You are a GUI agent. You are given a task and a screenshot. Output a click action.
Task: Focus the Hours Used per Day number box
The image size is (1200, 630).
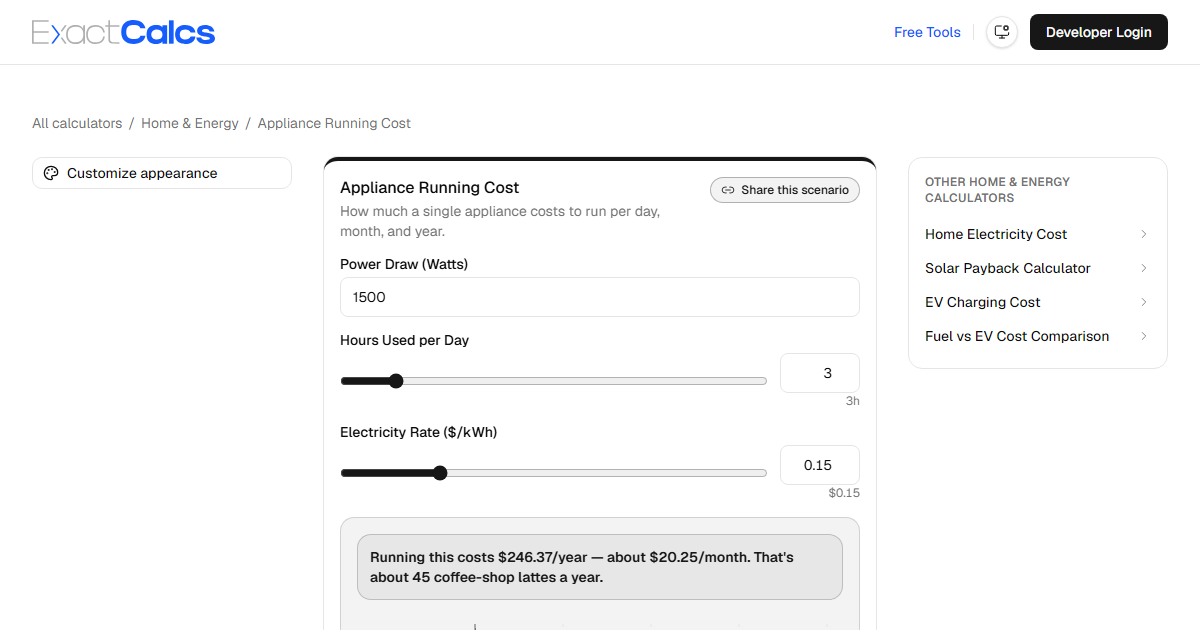(x=820, y=373)
